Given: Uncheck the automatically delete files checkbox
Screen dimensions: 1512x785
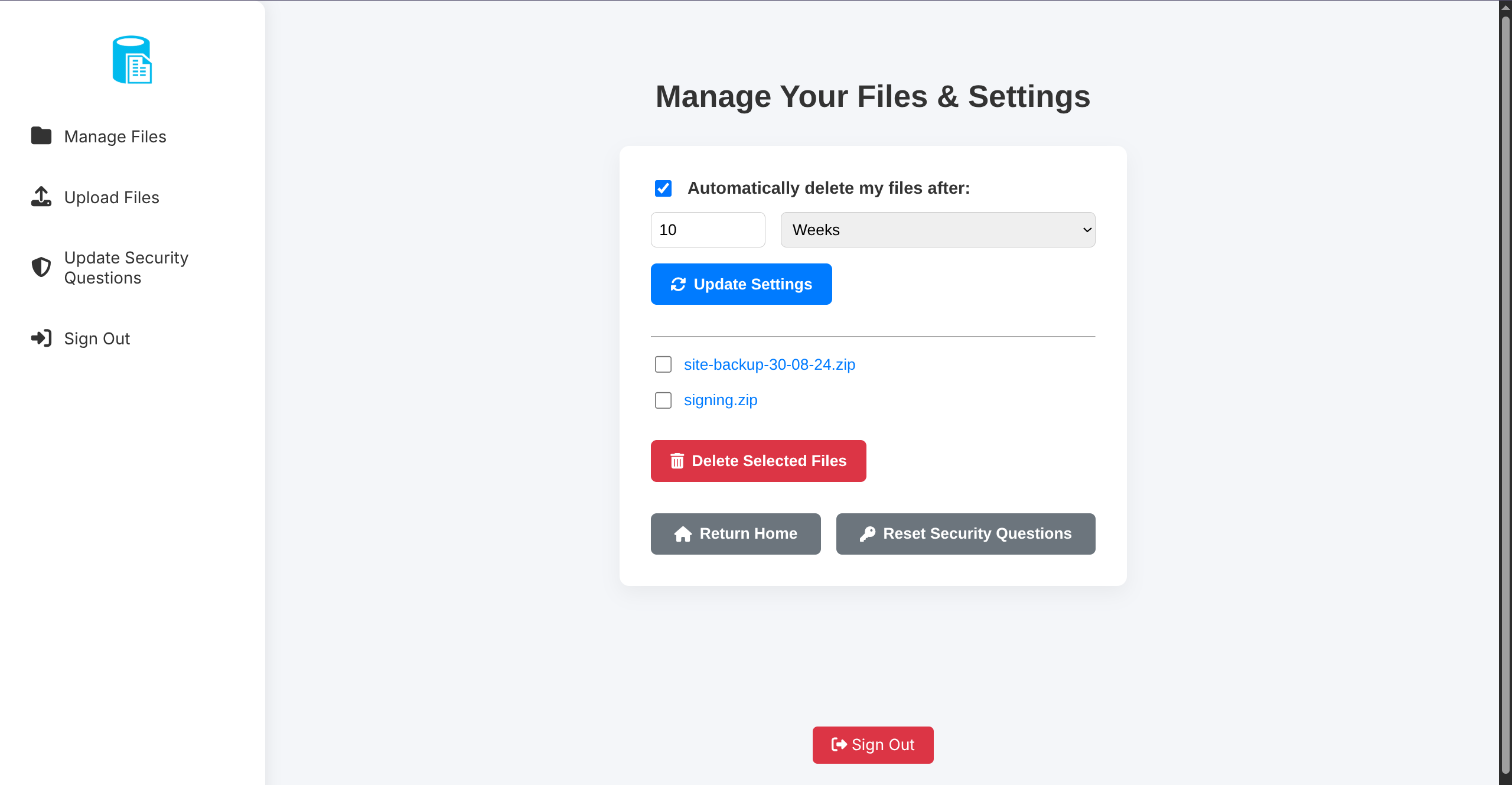Looking at the screenshot, I should pyautogui.click(x=663, y=188).
